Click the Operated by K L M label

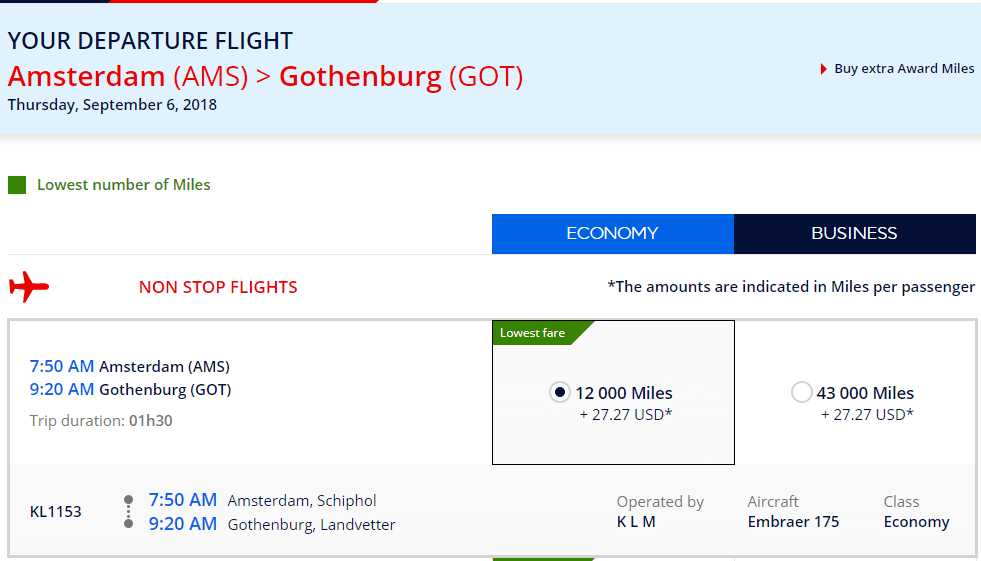[x=660, y=512]
